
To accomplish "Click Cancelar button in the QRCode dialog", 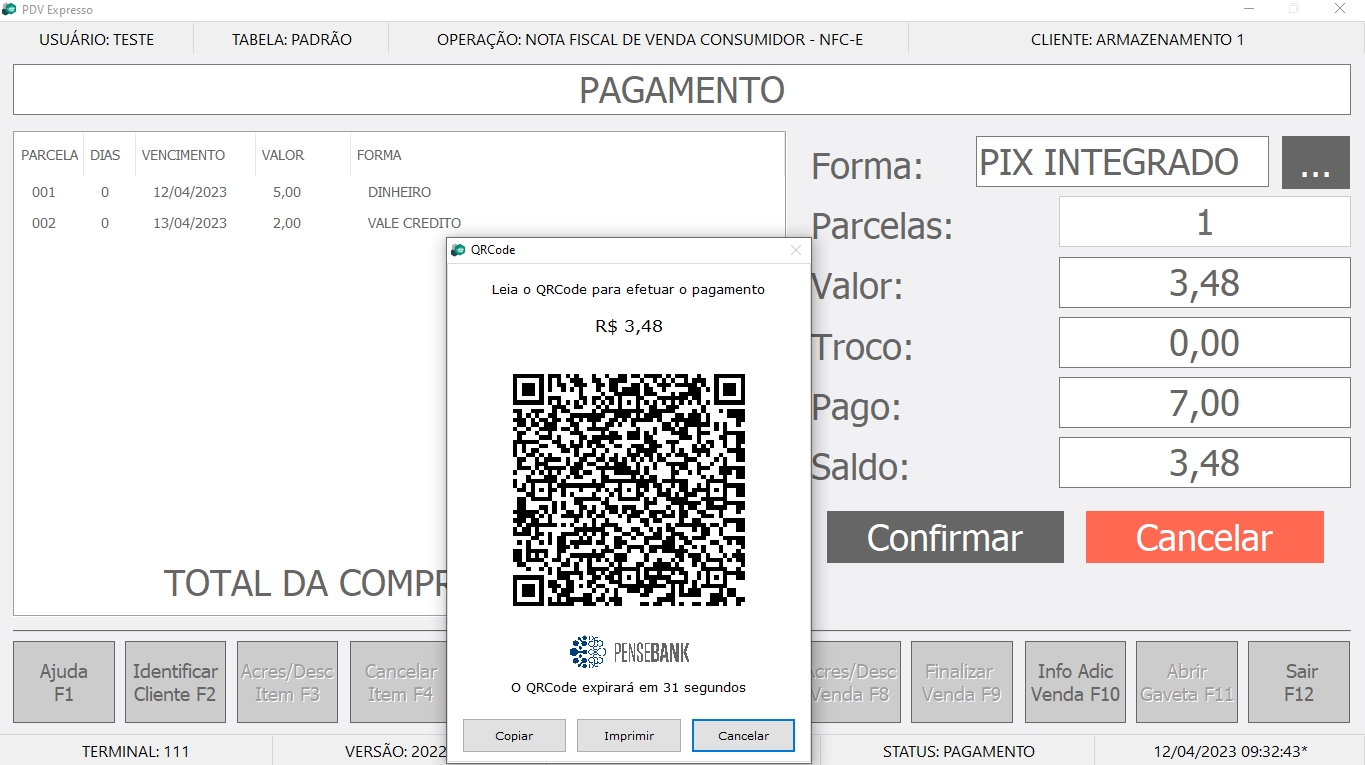I will click(744, 736).
